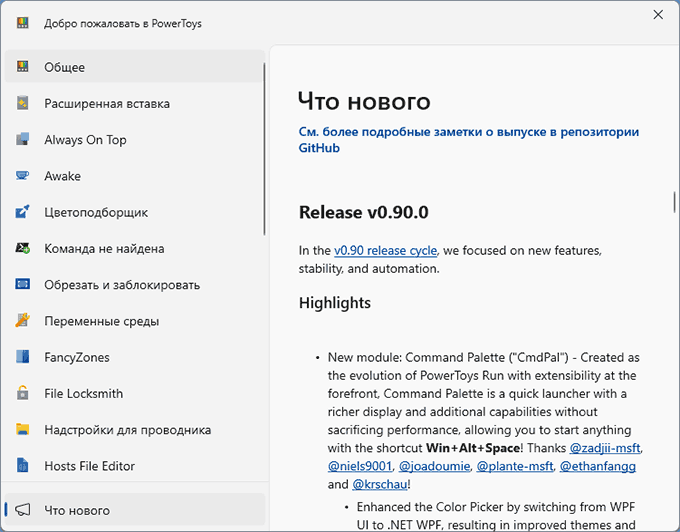Open Команда не найдена module

(x=134, y=248)
